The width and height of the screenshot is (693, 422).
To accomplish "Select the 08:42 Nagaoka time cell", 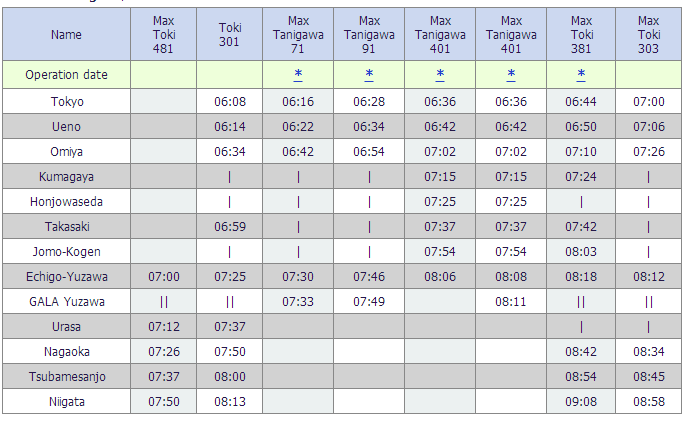I will pyautogui.click(x=581, y=351).
